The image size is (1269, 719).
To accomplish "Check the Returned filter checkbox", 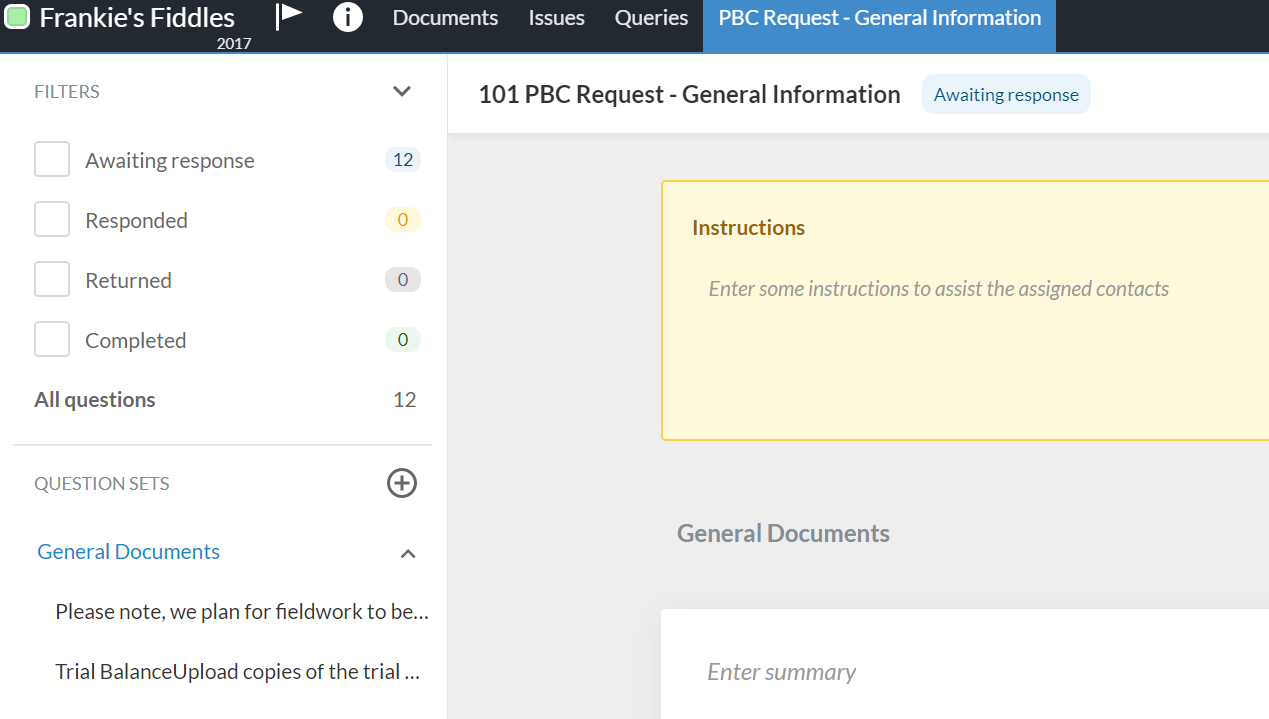I will coord(52,280).
